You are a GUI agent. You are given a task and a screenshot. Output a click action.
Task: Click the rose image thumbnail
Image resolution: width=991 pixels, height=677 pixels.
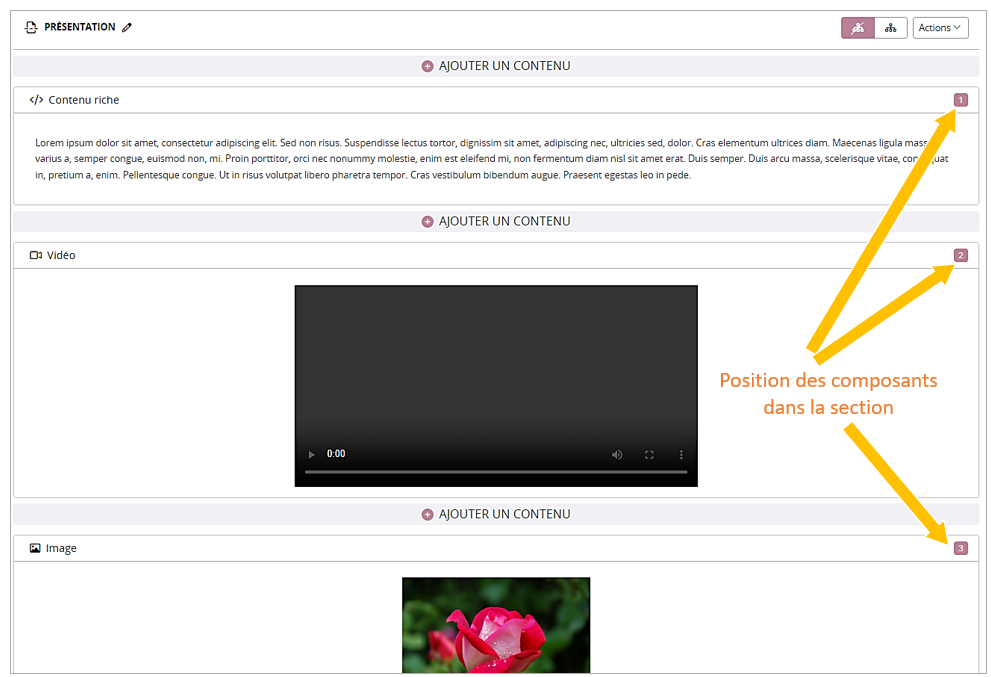click(x=496, y=625)
